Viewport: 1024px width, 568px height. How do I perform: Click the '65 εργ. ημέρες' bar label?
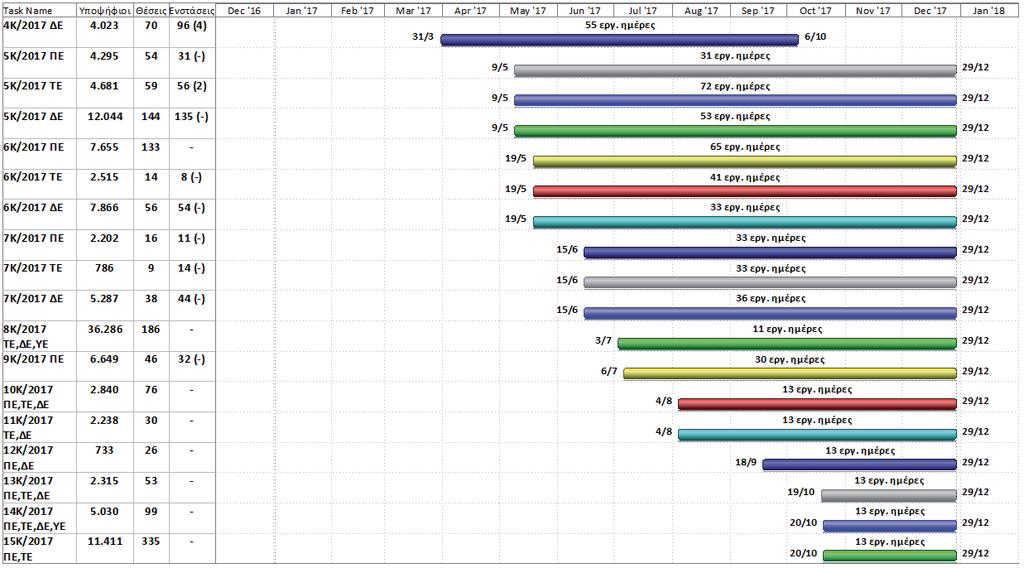tap(745, 147)
